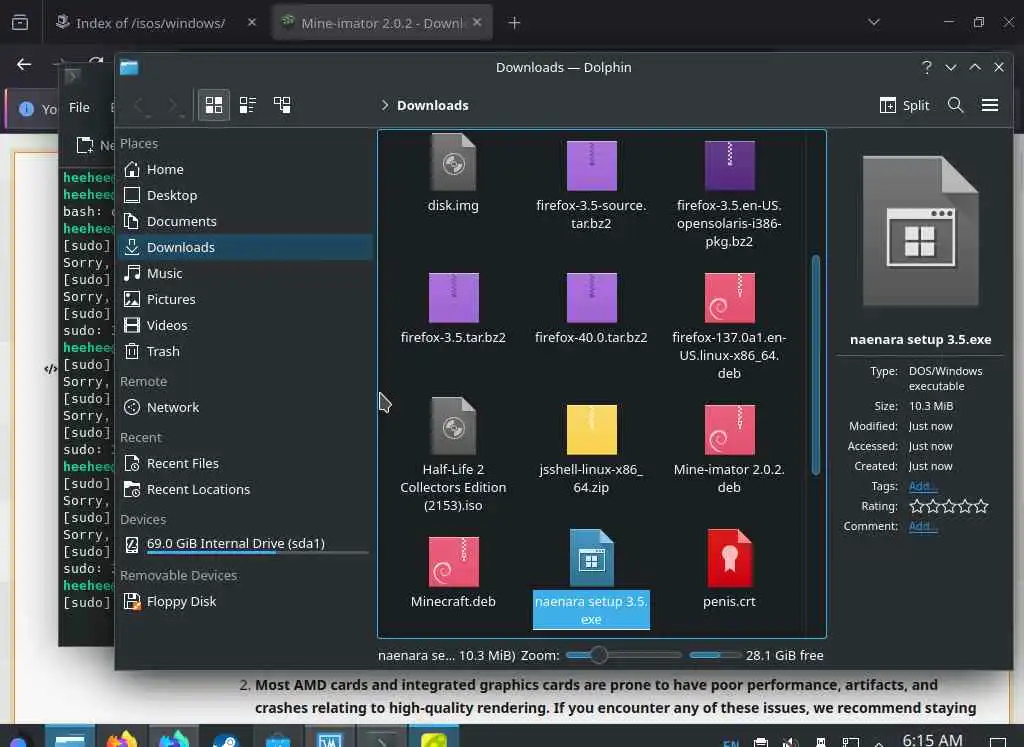Click Add link next to Comment
This screenshot has width=1024, height=747.
(x=923, y=526)
